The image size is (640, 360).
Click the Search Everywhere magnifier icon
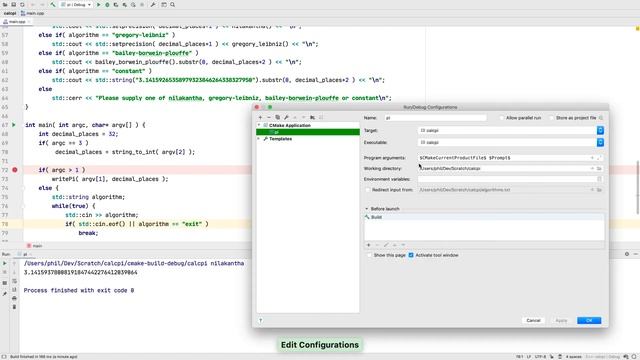coord(173,4)
